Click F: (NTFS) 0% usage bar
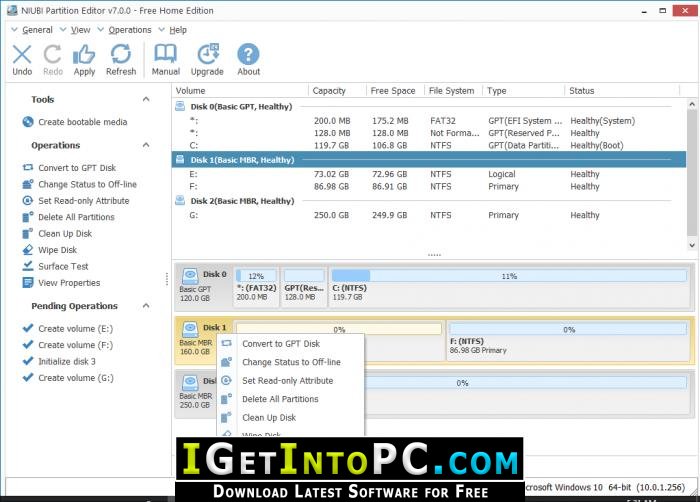Screen dimensions: 700x502 [568, 329]
